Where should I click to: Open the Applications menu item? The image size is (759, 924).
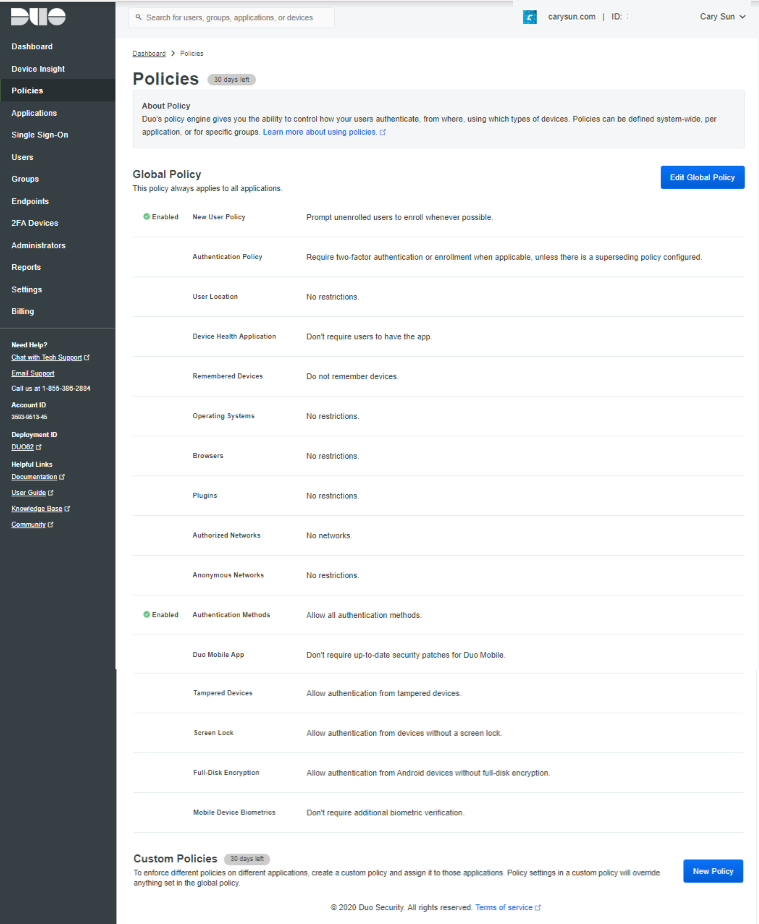[x=34, y=113]
